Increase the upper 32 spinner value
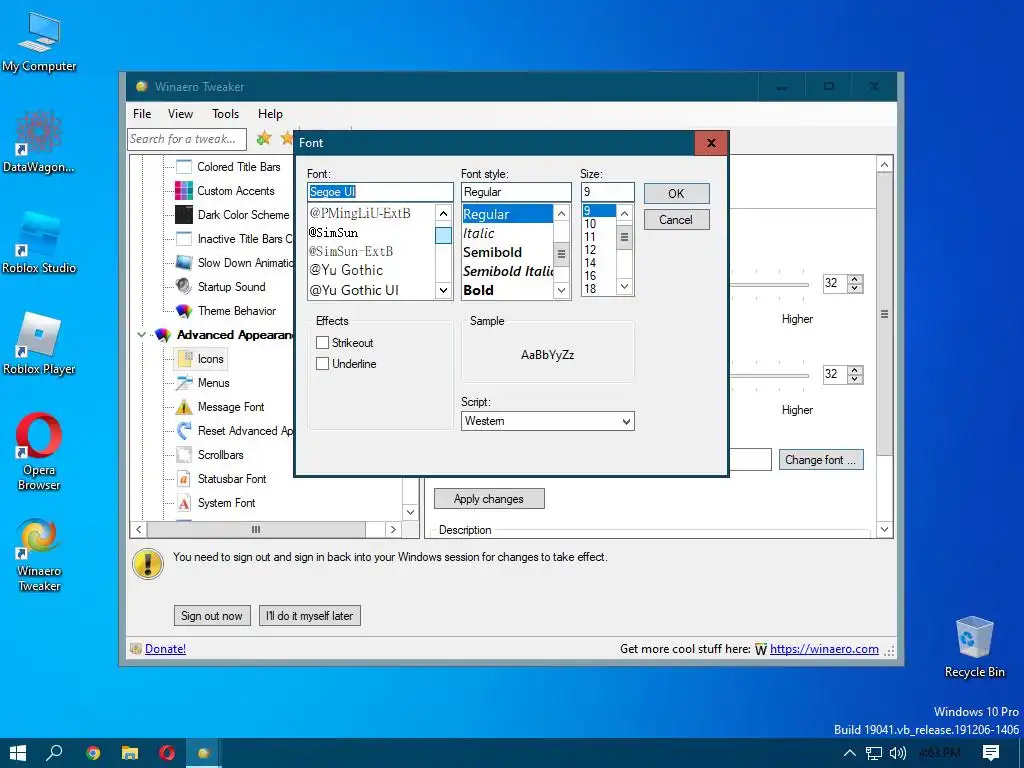The image size is (1024, 768). 855,279
